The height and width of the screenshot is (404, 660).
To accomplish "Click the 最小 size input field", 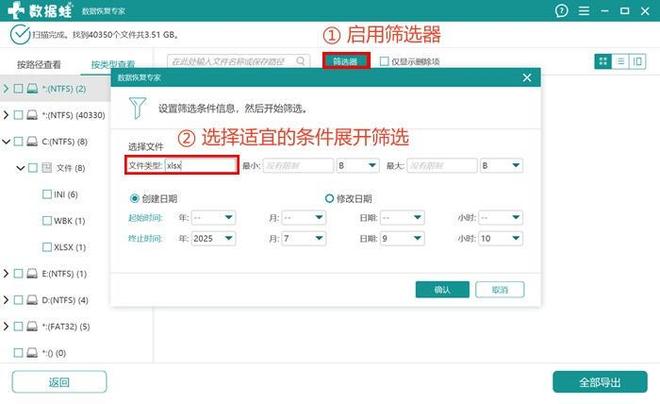I will 298,165.
